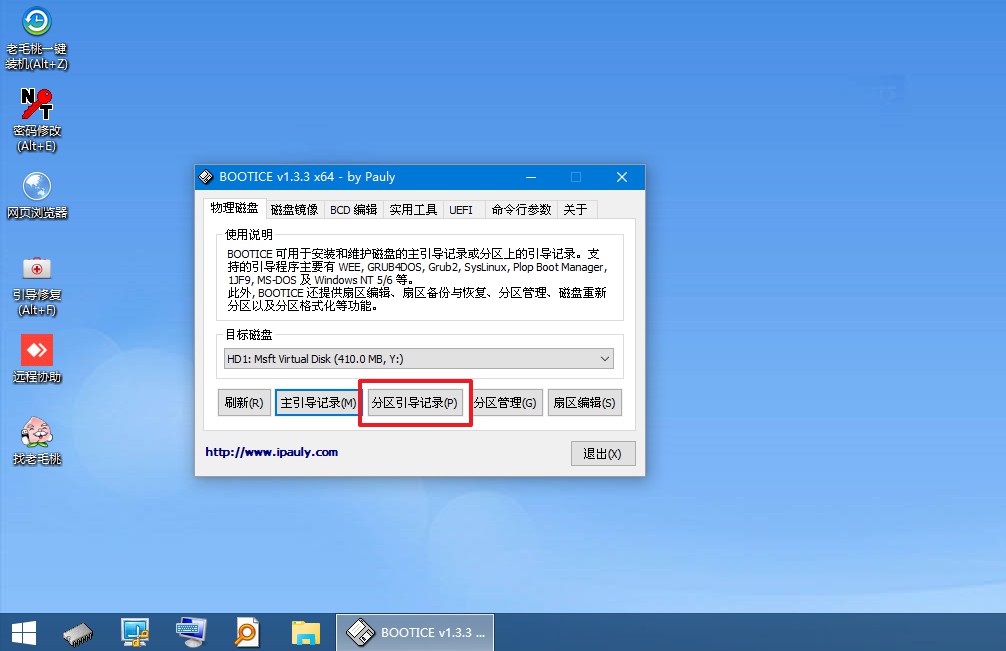
Task: Open File Explorer folder in taskbar
Action: point(305,632)
